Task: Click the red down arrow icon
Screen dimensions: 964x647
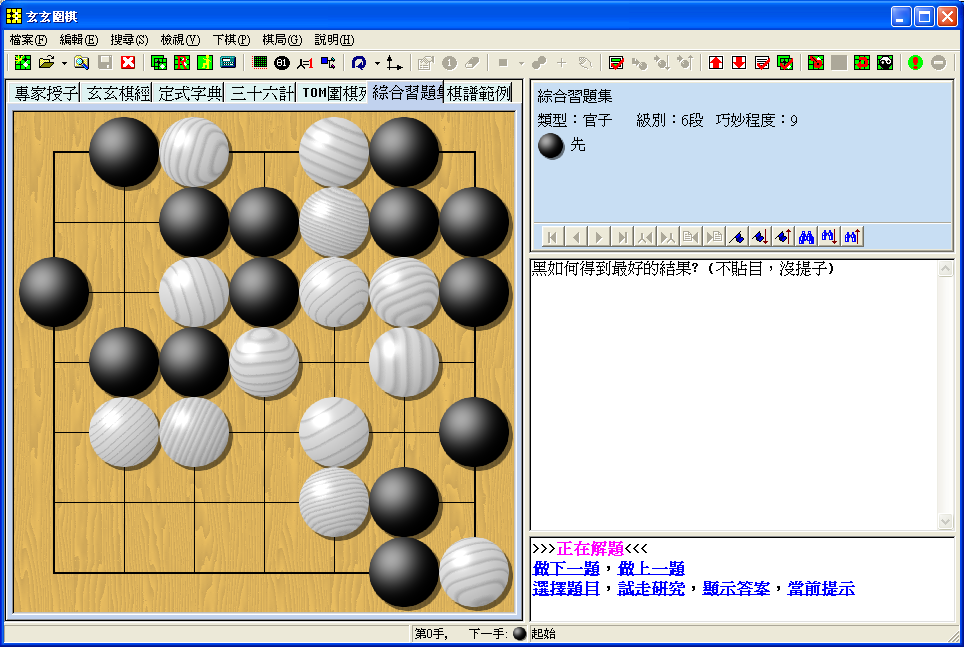Action: click(739, 63)
